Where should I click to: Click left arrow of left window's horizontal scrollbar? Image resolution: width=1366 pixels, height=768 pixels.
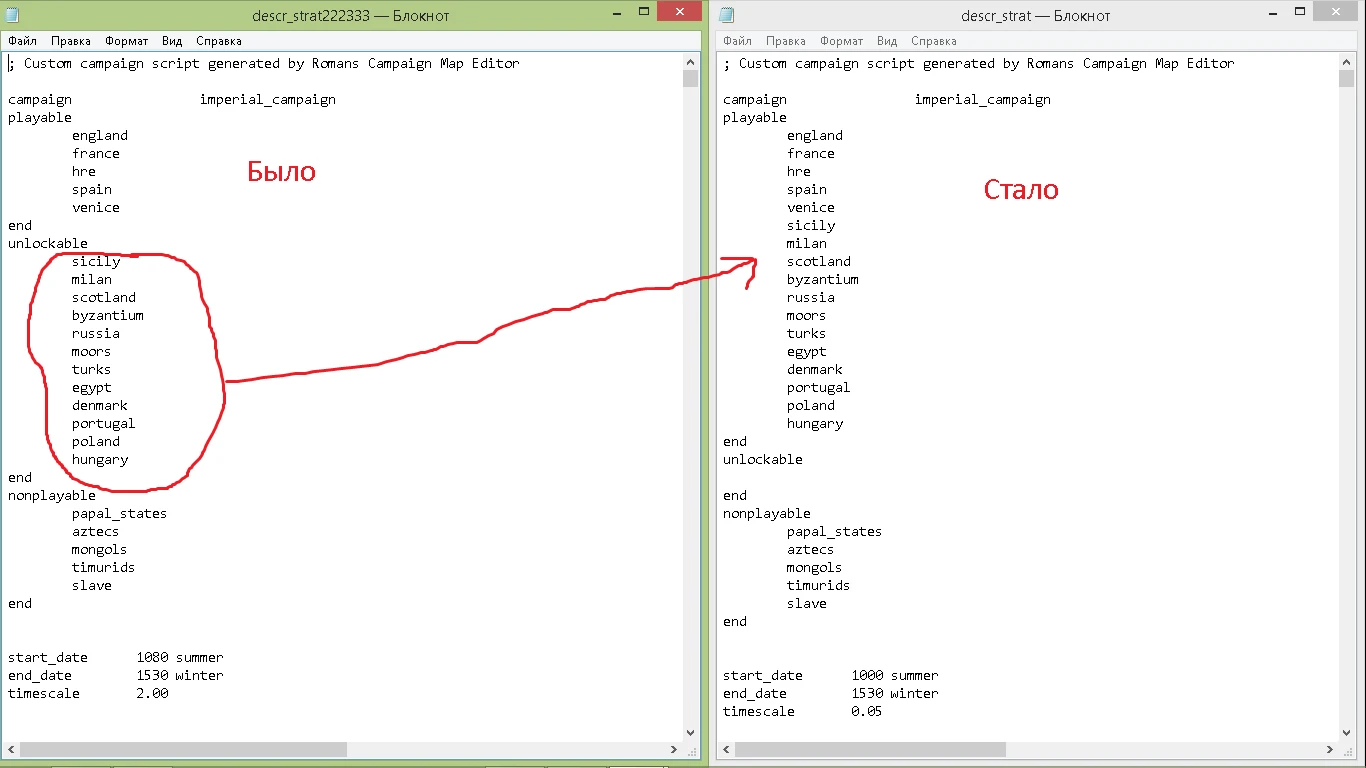(x=10, y=749)
